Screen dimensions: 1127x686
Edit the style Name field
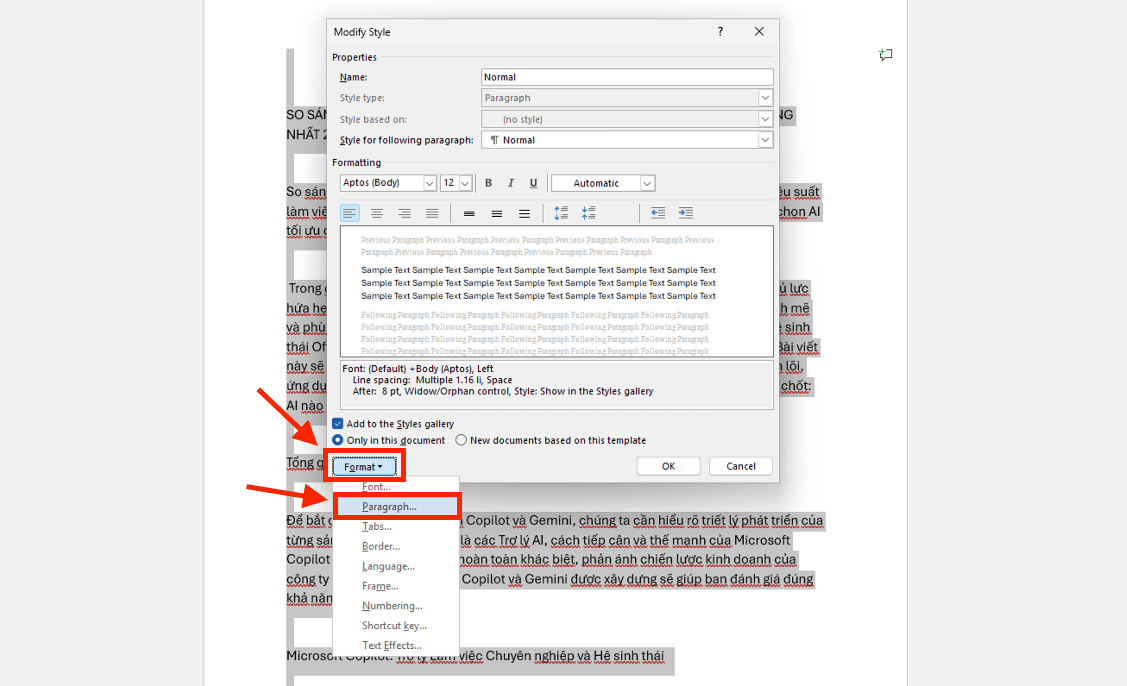(626, 77)
